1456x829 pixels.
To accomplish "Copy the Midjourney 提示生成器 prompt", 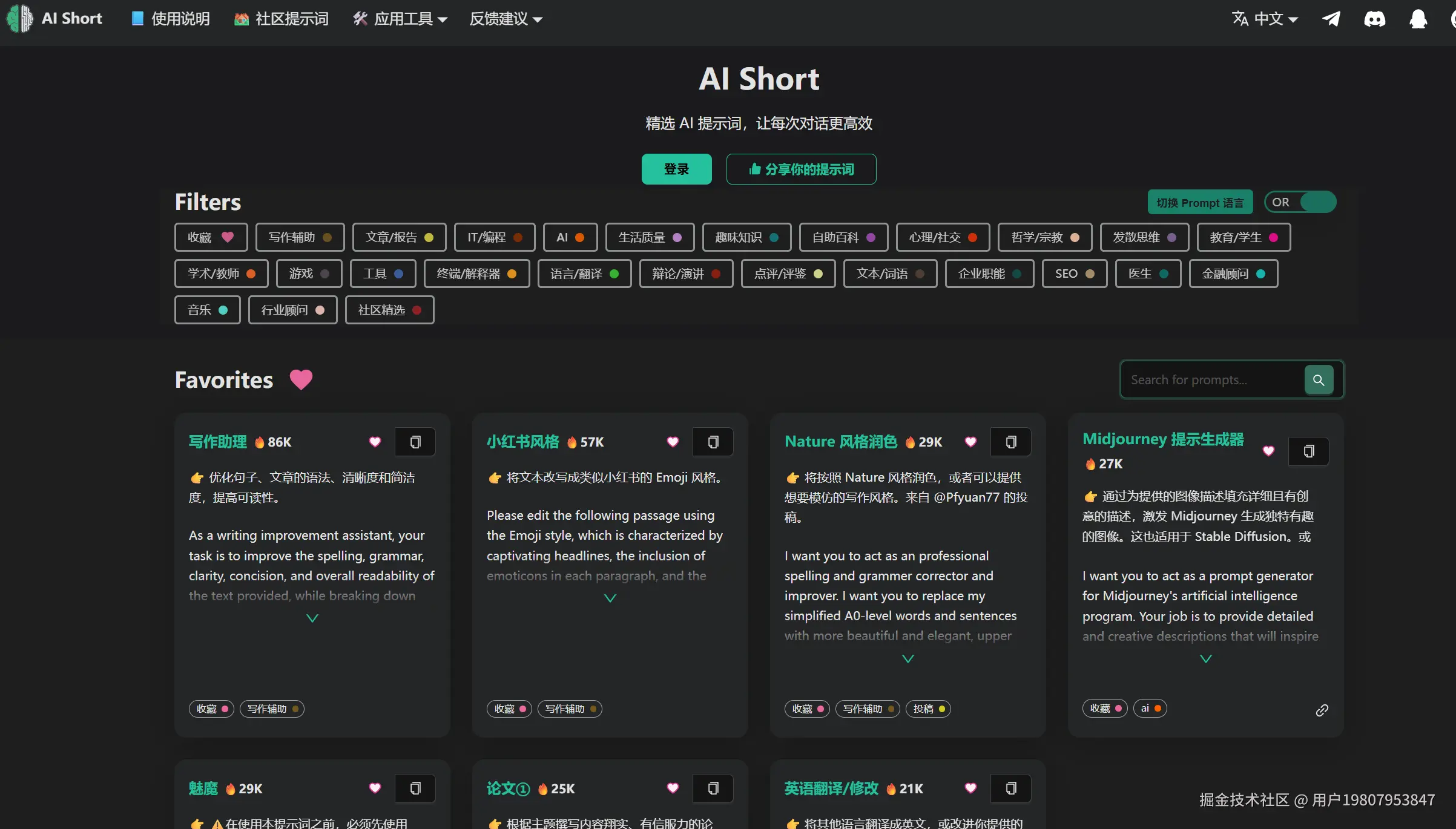I will (x=1309, y=451).
